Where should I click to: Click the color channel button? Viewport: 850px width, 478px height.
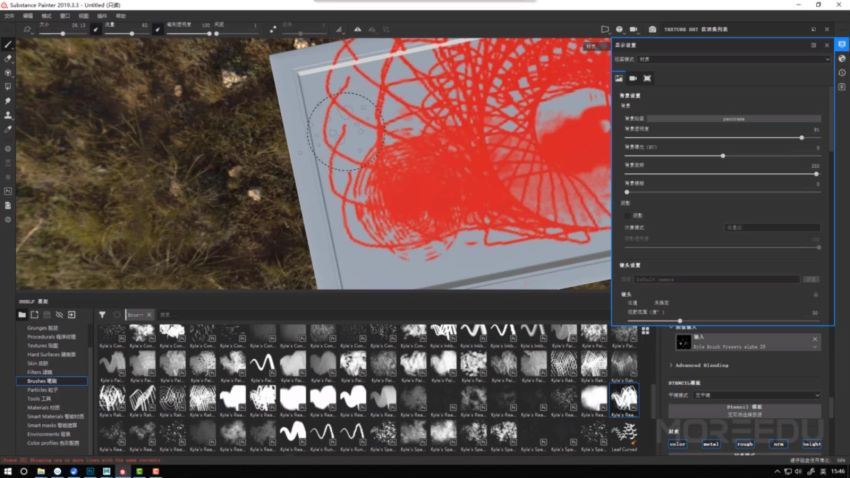(x=678, y=443)
